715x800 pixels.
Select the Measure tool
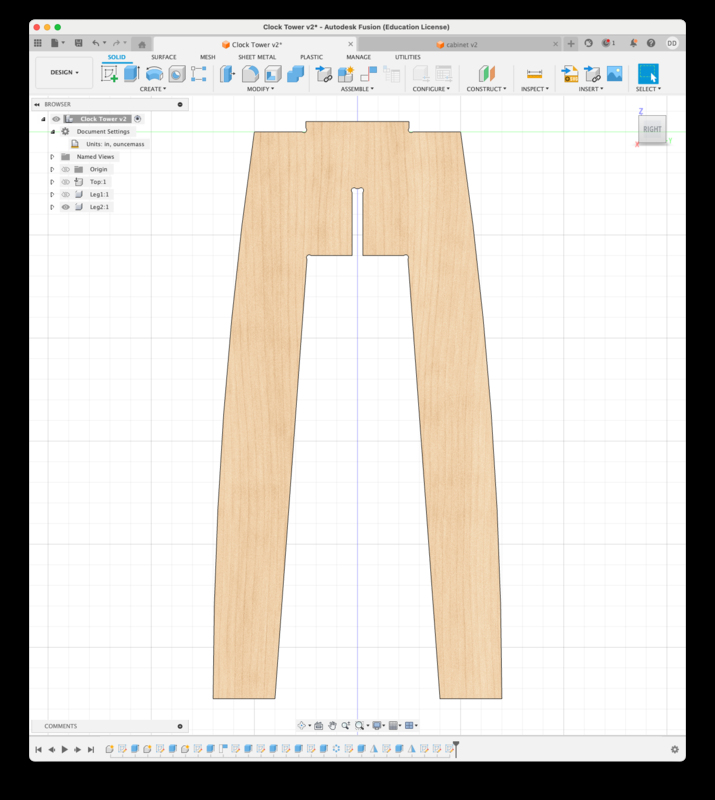[x=534, y=74]
